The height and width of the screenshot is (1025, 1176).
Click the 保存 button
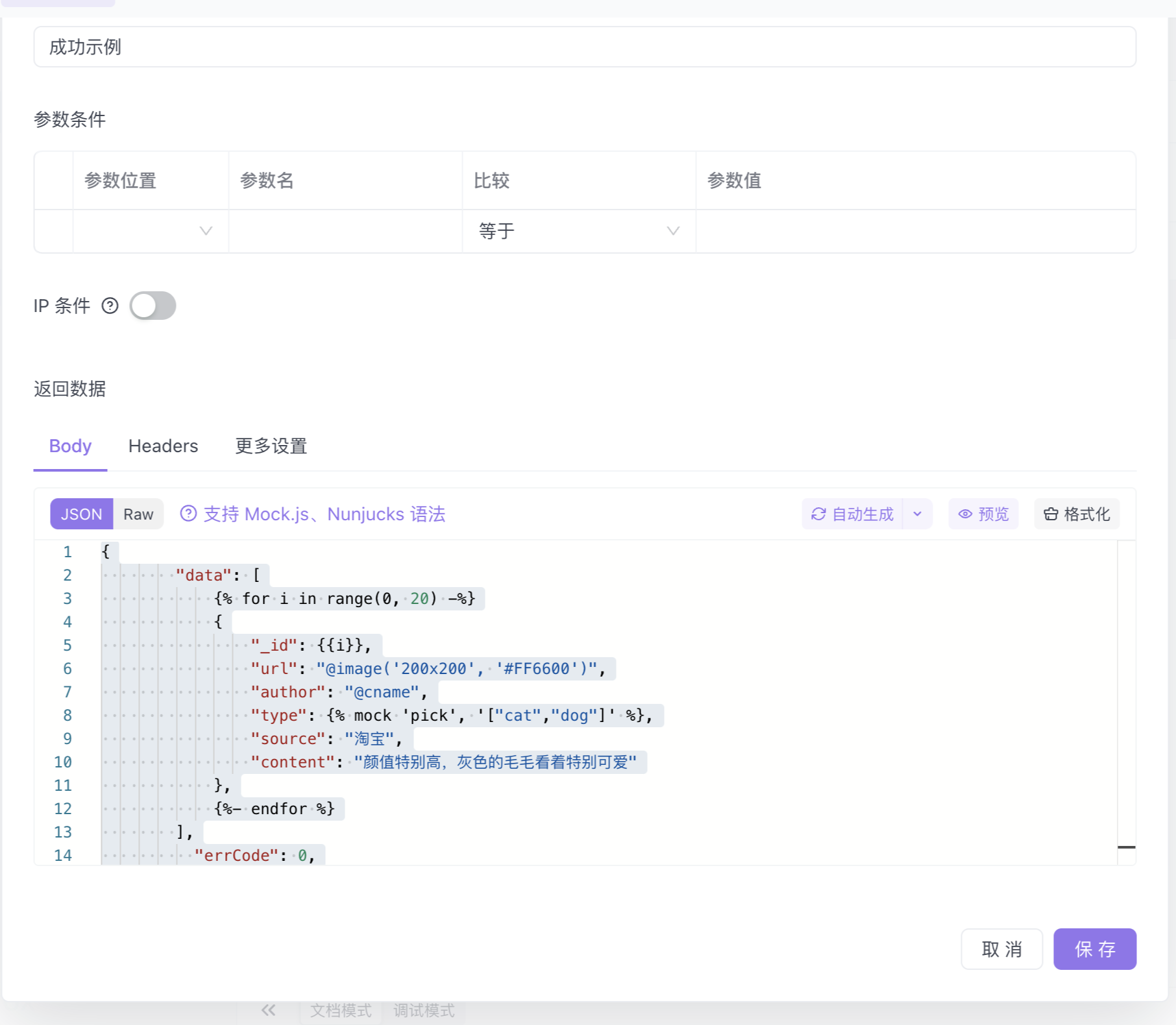(x=1095, y=949)
